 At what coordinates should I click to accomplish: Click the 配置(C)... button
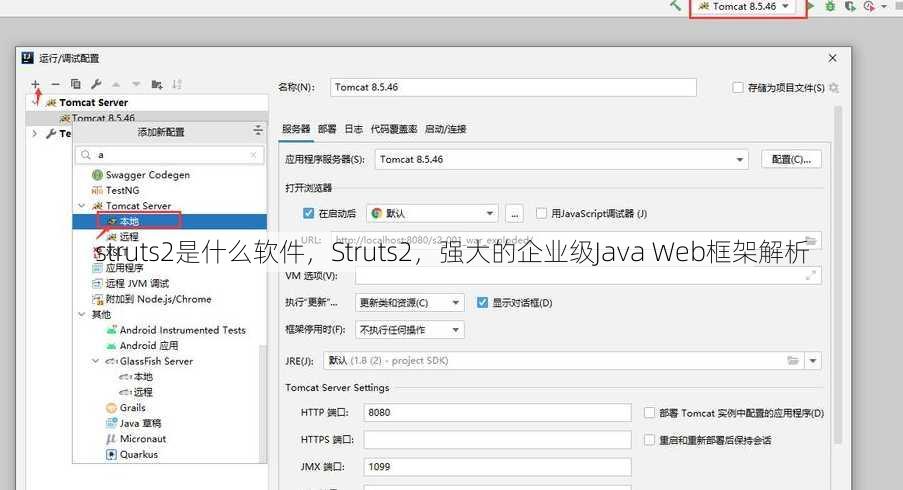pos(791,159)
